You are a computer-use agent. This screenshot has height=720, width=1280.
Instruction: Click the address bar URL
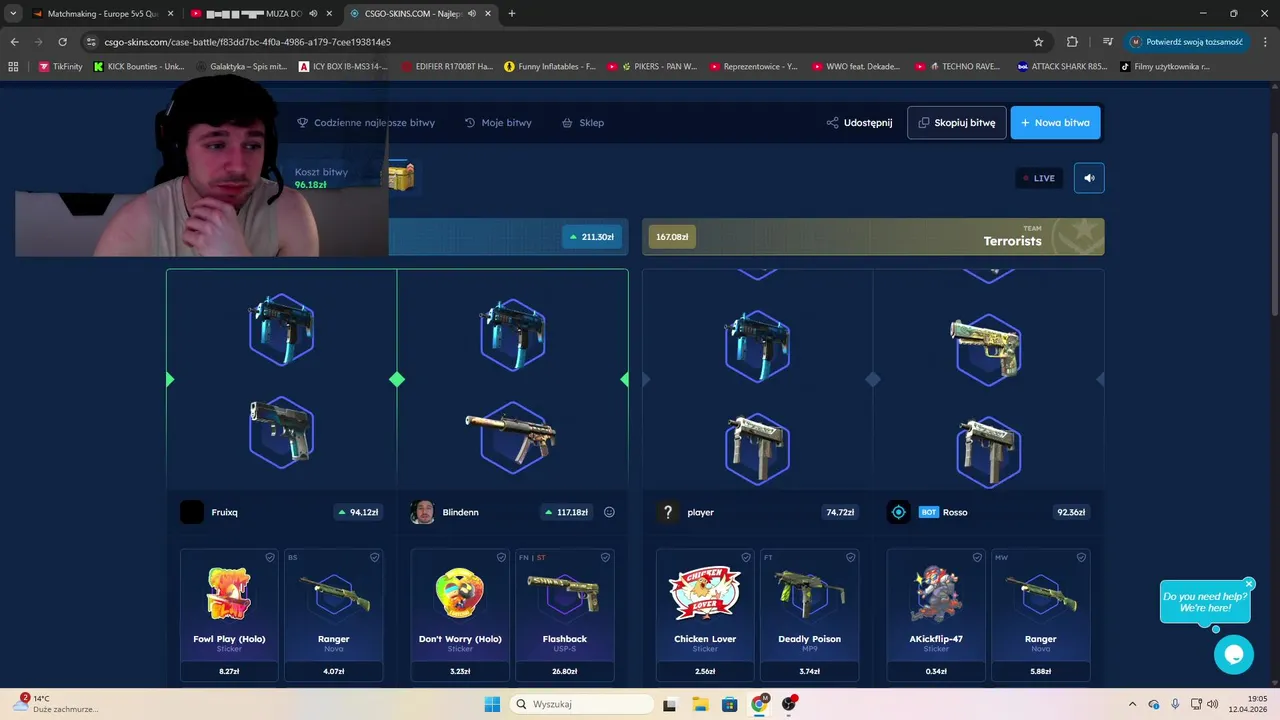[x=248, y=42]
